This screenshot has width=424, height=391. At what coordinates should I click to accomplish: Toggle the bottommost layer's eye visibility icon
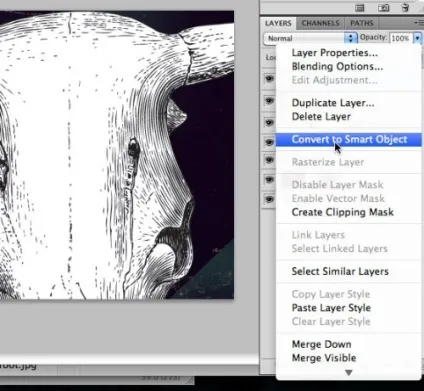269,199
